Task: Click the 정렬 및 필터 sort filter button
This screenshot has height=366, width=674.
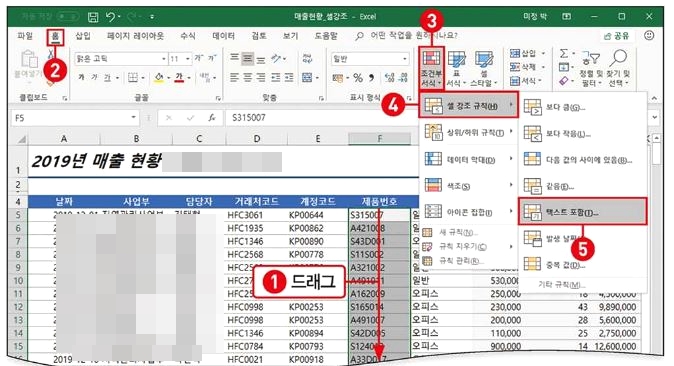Action: pos(591,68)
